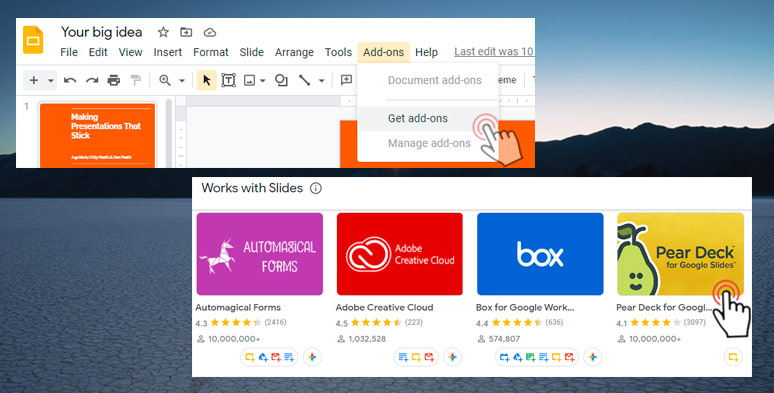774x393 pixels.
Task: Choose Manage add-ons menu entry
Action: click(428, 143)
